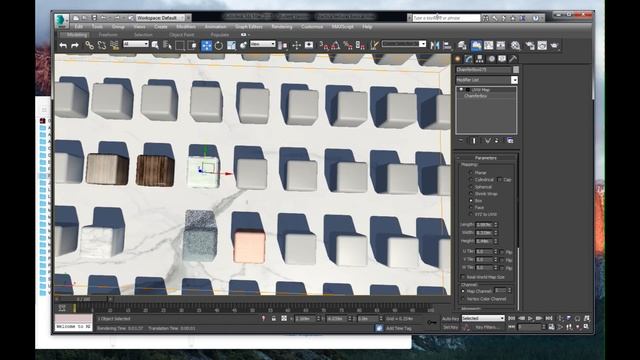Open the Edit menu
The width and height of the screenshot is (640, 360).
pyautogui.click(x=79, y=27)
